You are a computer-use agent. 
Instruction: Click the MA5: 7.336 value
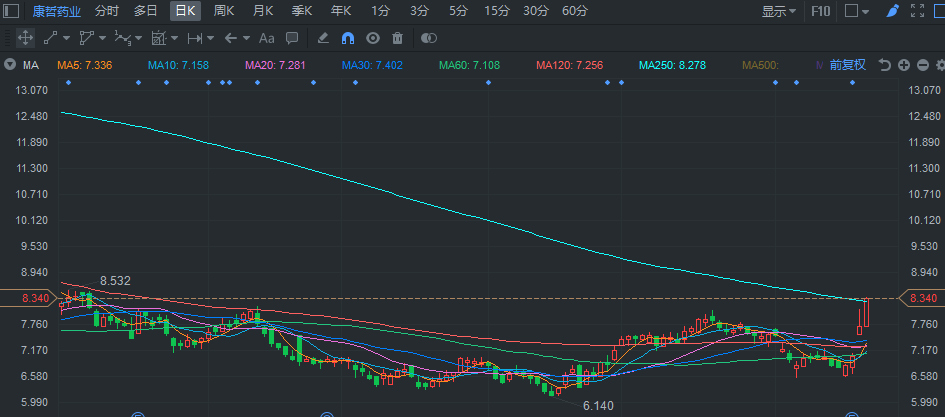pyautogui.click(x=84, y=65)
